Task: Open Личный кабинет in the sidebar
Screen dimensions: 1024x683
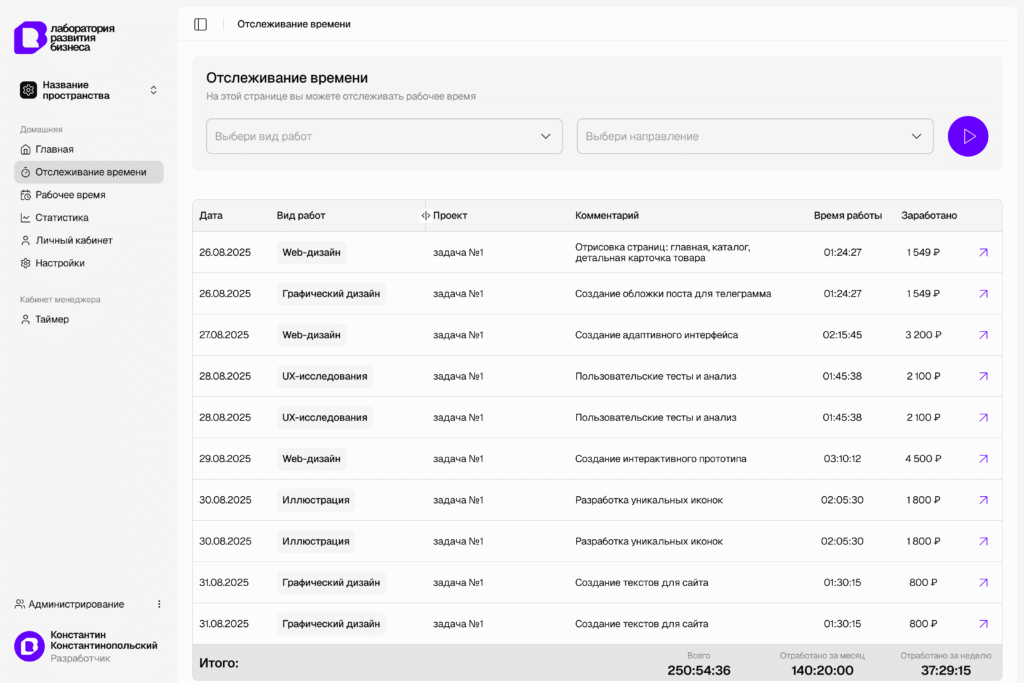Action: click(73, 241)
